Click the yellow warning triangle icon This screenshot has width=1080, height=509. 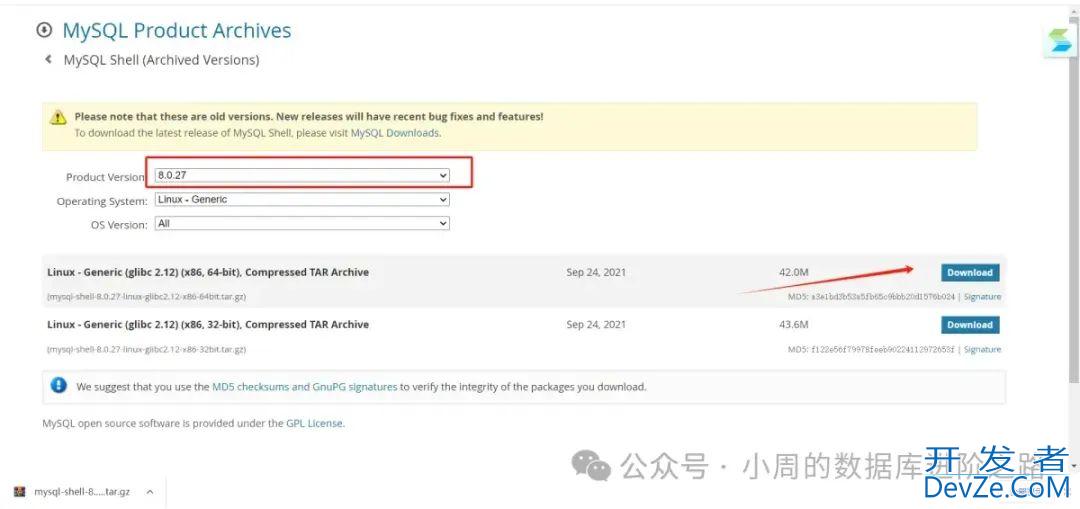[58, 117]
